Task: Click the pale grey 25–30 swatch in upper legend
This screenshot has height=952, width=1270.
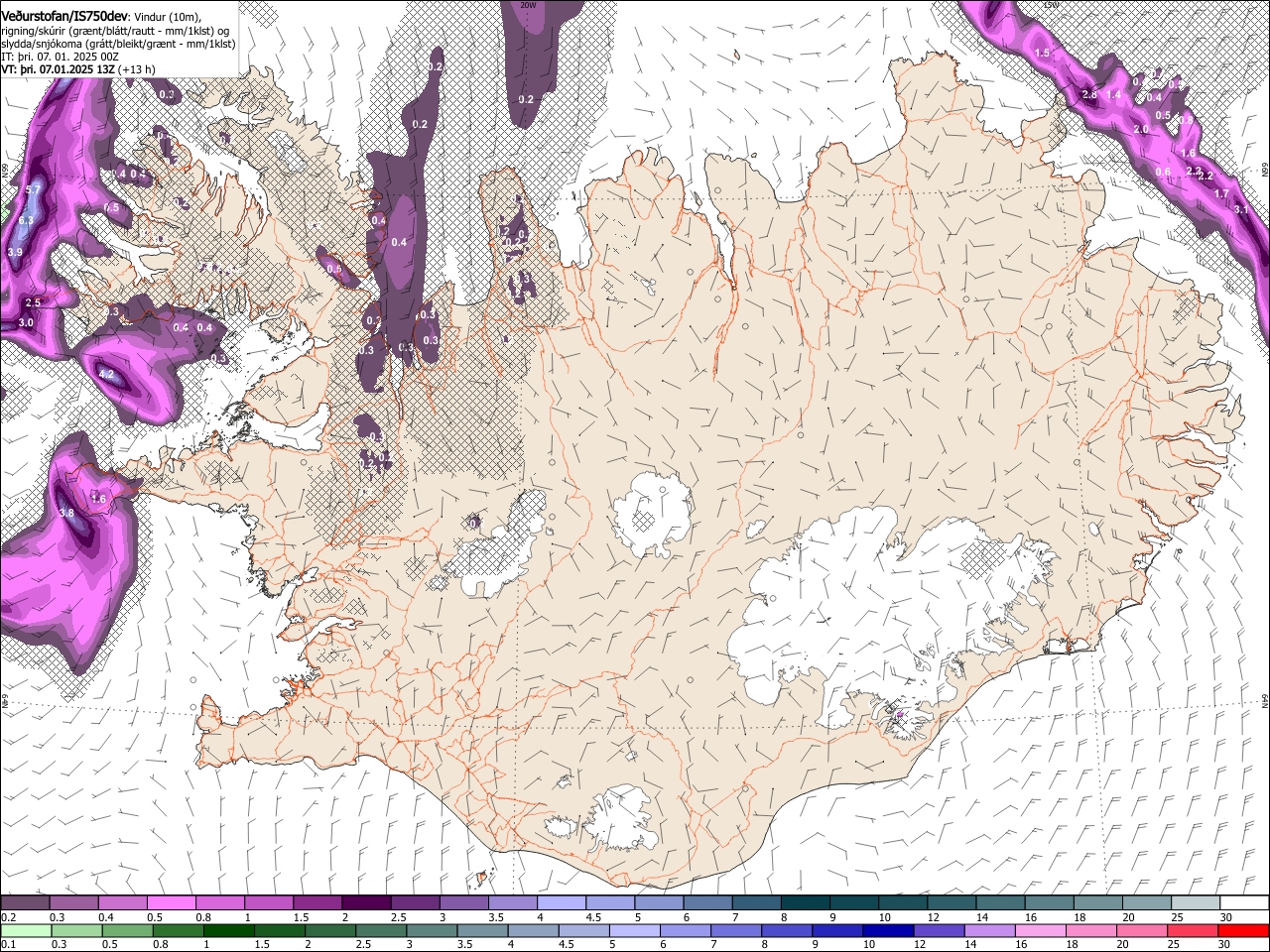Action: click(1197, 902)
